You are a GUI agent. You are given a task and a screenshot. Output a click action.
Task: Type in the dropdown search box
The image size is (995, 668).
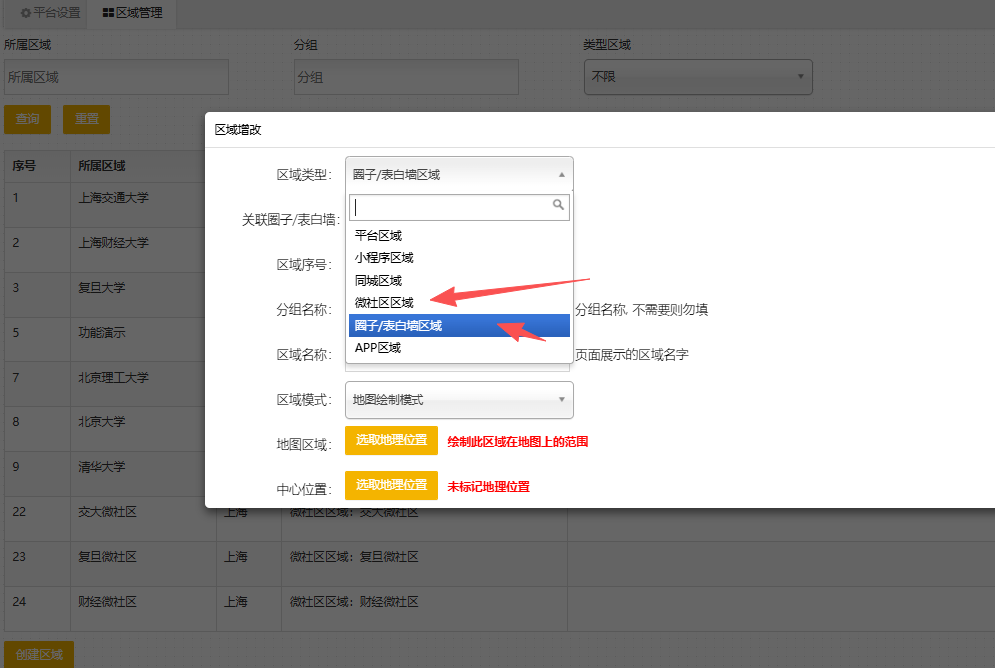click(x=452, y=206)
